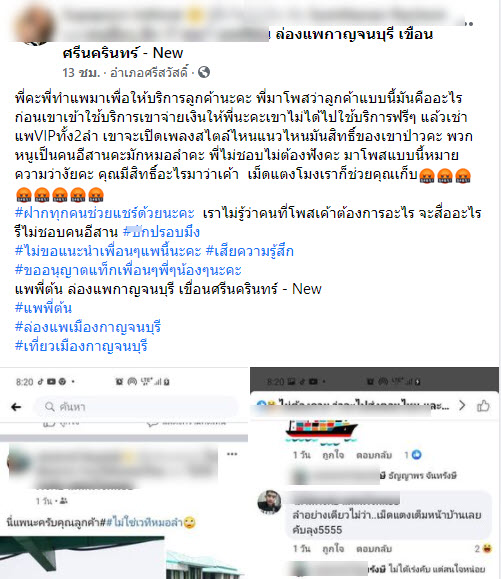Viewport: 501px width, 579px height.
Task: Click hashtag #ไม่ใช่เวทีหมอลำ in embedded post
Action: coord(144,522)
